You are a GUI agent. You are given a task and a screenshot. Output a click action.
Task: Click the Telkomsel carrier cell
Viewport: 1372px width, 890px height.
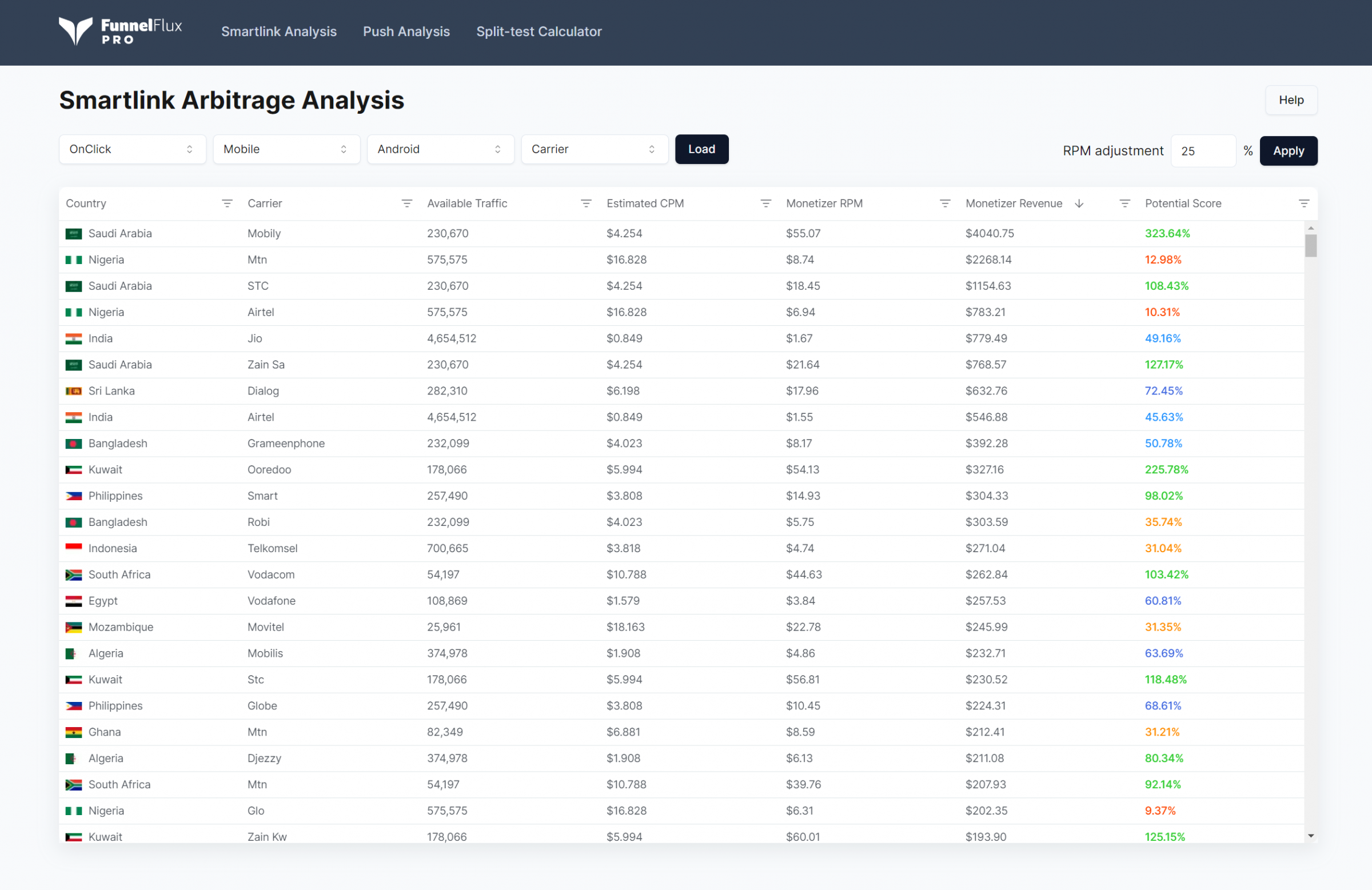point(273,549)
